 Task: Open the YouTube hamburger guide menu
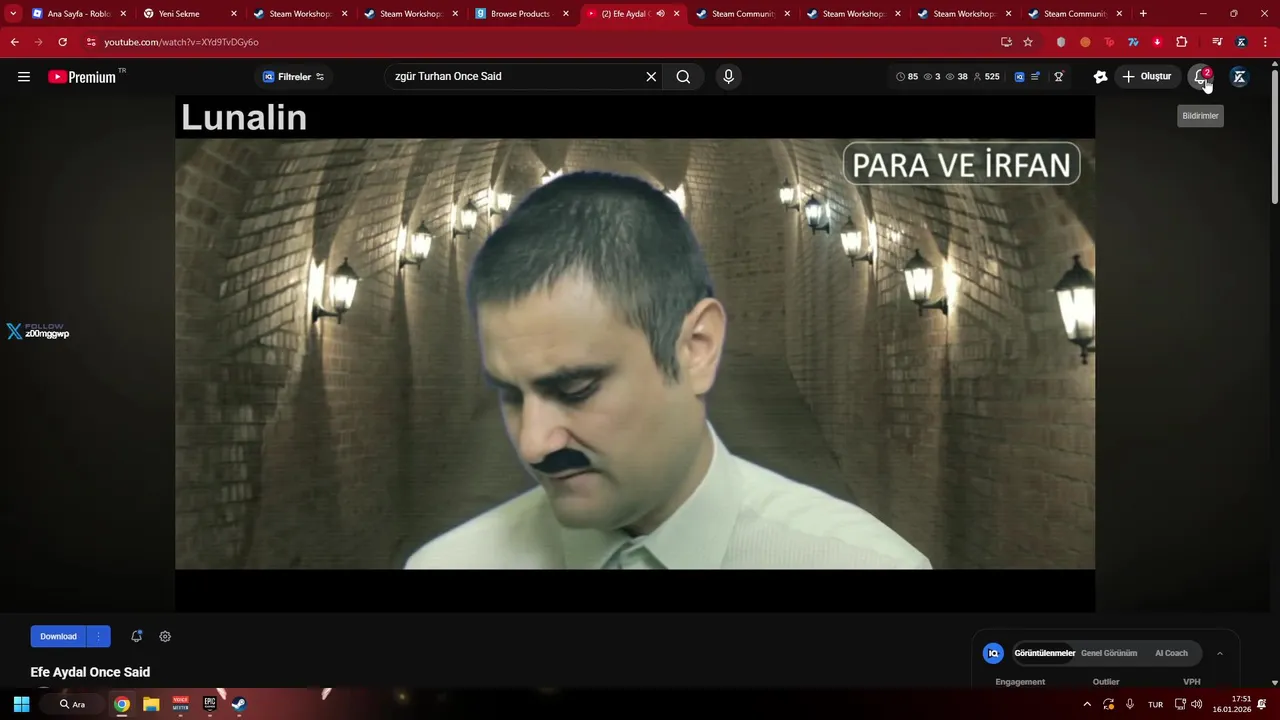pyautogui.click(x=24, y=77)
